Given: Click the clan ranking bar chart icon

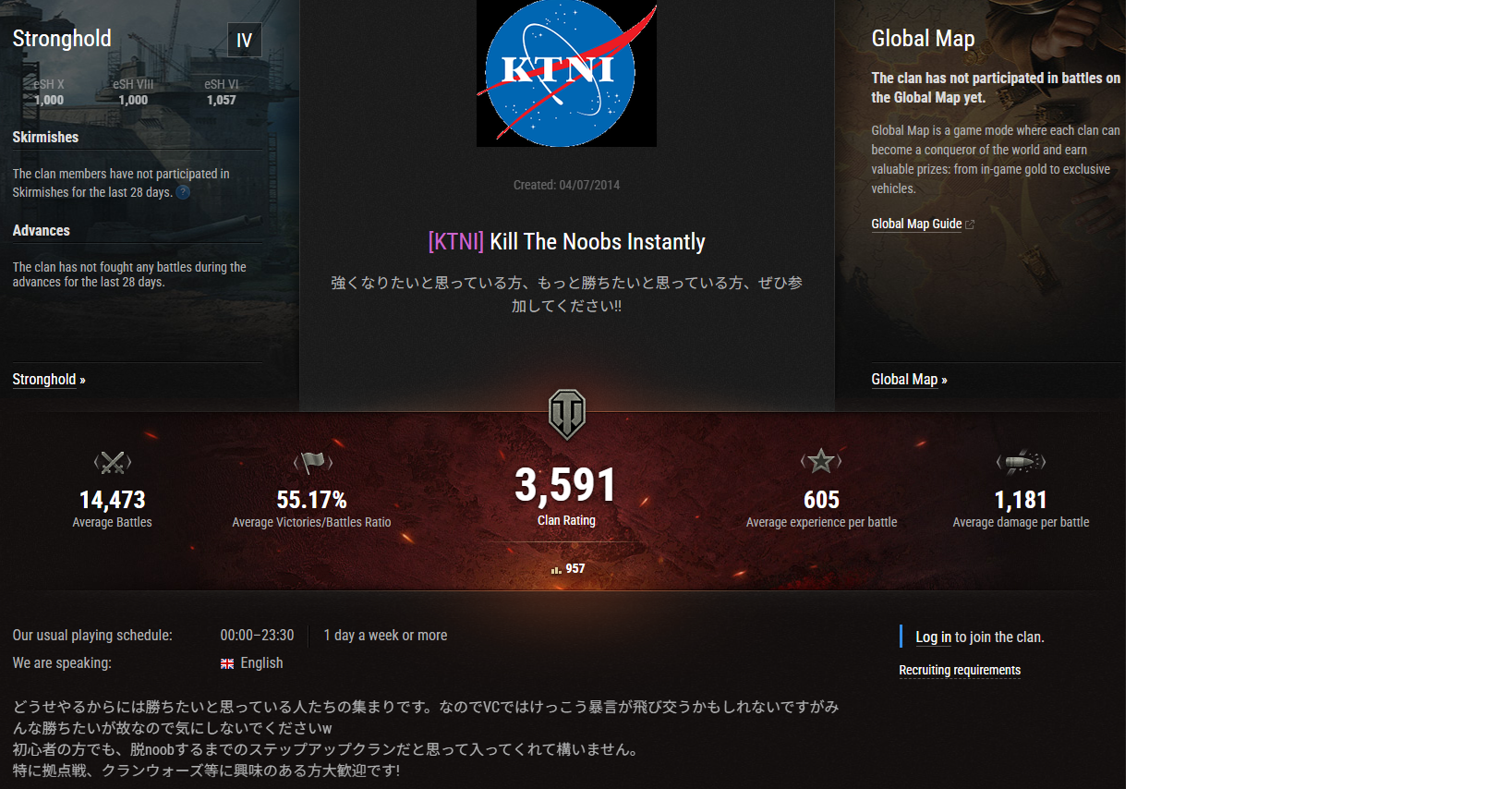Looking at the screenshot, I should (x=556, y=569).
